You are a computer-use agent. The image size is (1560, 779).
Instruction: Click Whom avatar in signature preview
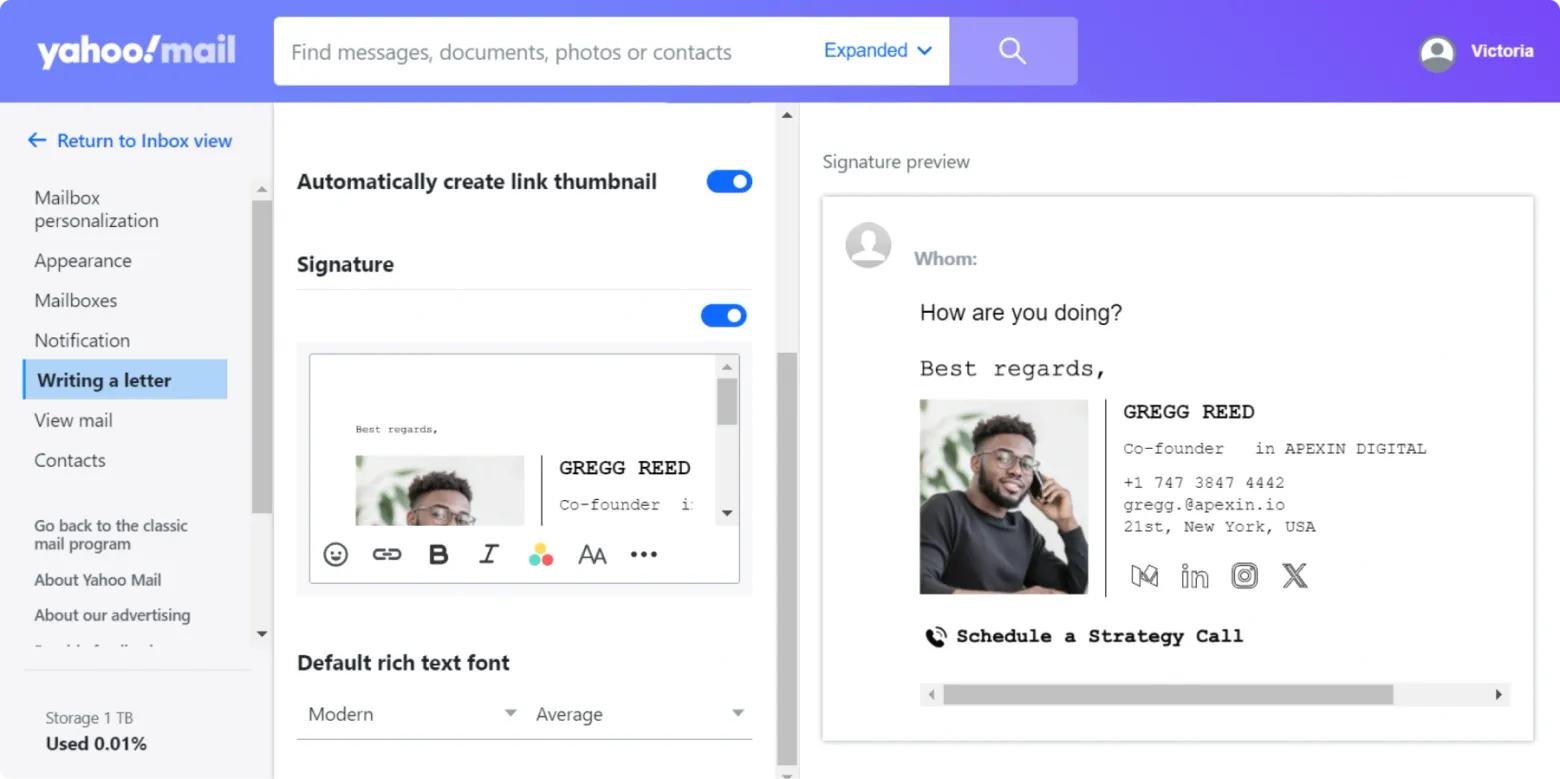(x=868, y=245)
